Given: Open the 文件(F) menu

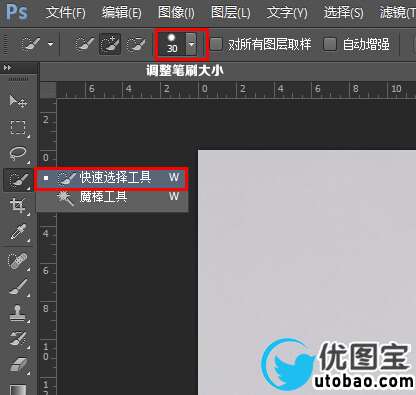Looking at the screenshot, I should (x=66, y=13).
